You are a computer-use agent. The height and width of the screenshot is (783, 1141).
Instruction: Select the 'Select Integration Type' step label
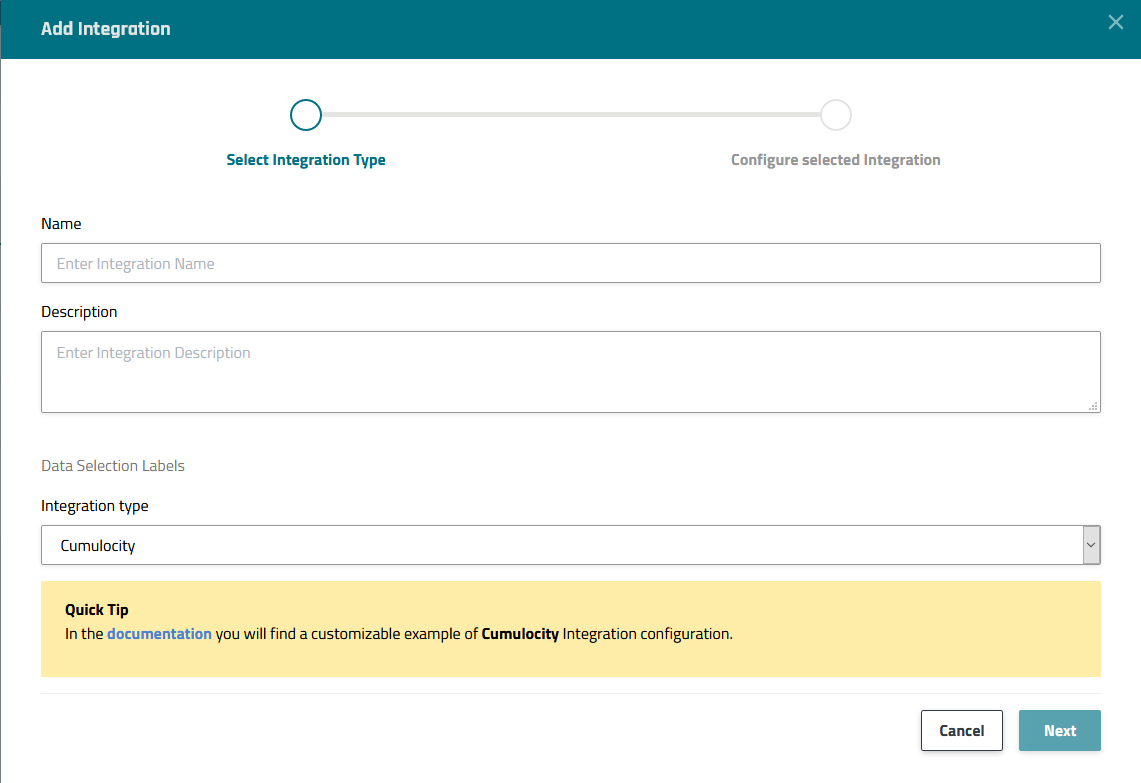(x=306, y=160)
